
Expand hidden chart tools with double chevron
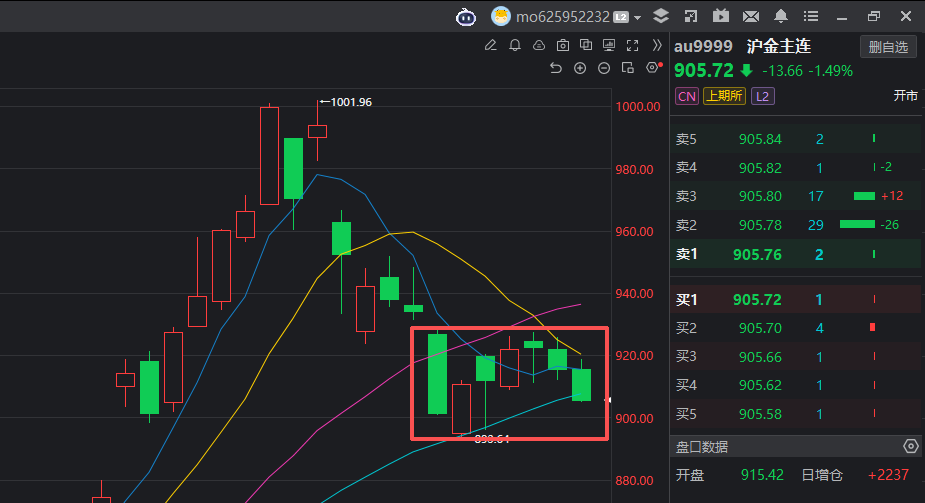coord(657,45)
